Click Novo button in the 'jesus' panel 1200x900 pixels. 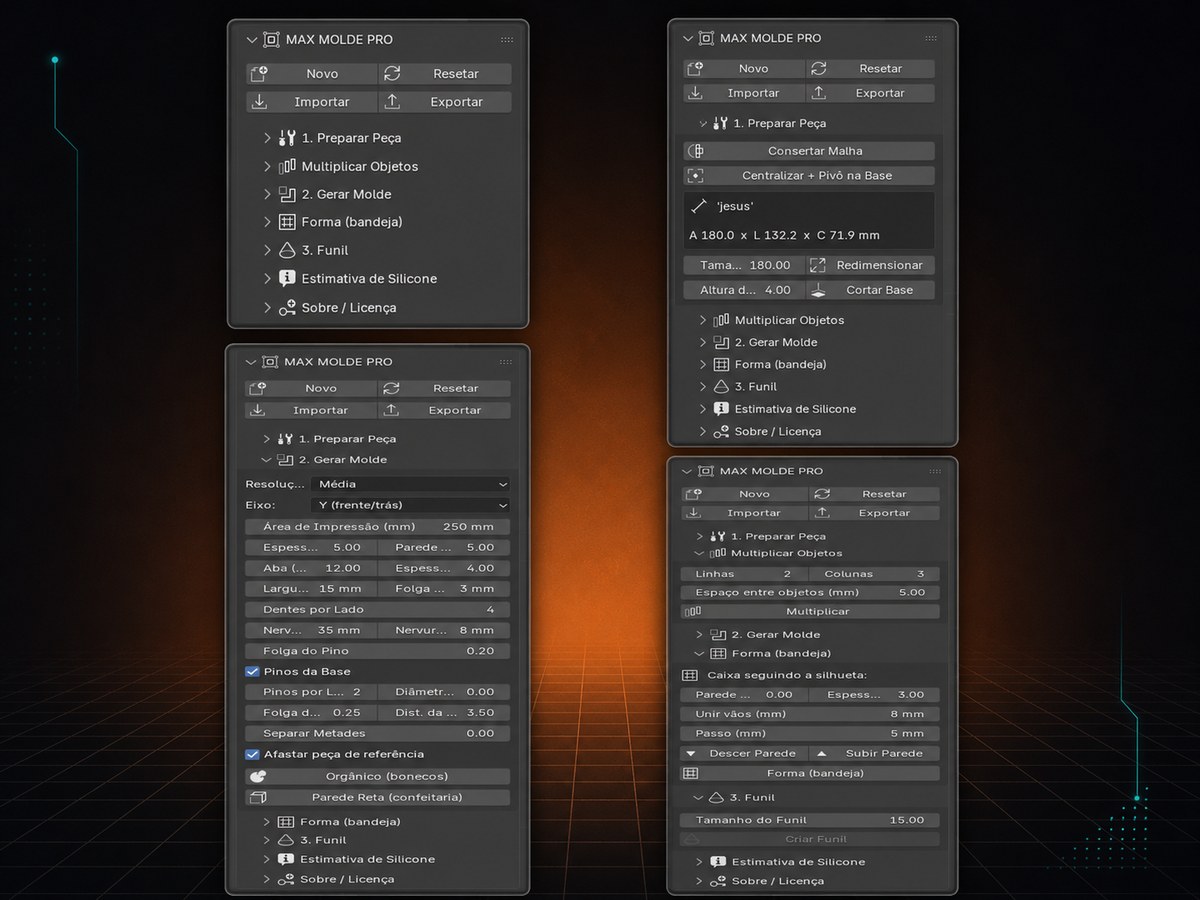point(742,69)
